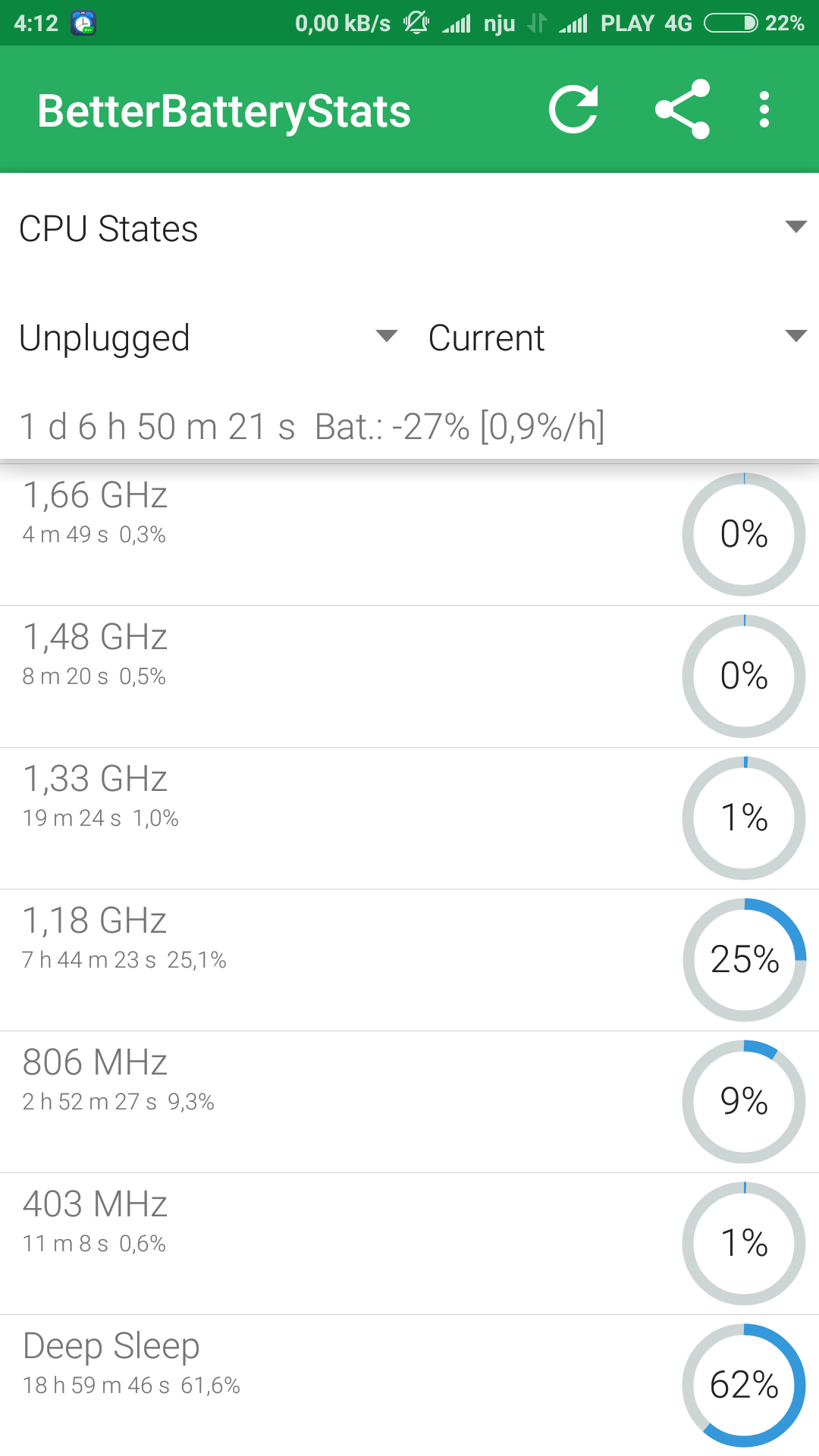Tap the share icon
The image size is (819, 1456).
tap(682, 110)
